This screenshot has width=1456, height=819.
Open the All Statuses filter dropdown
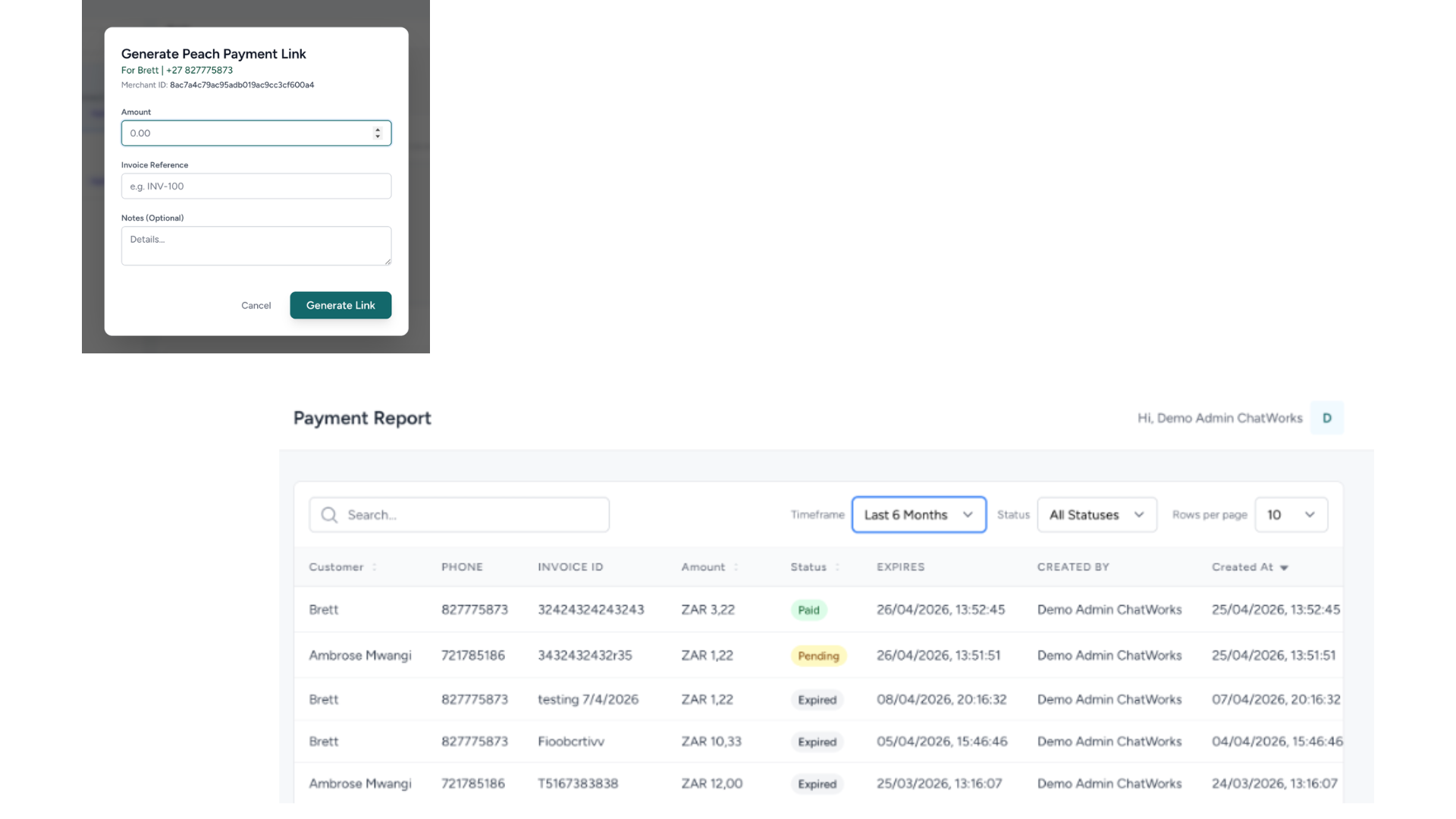pyautogui.click(x=1097, y=515)
